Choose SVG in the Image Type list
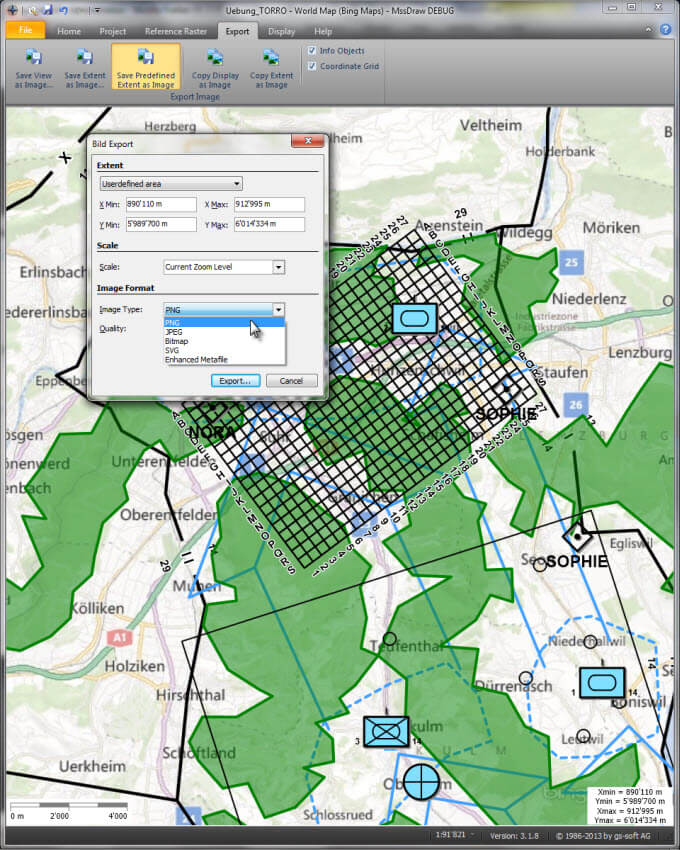The image size is (680, 850). click(x=224, y=350)
